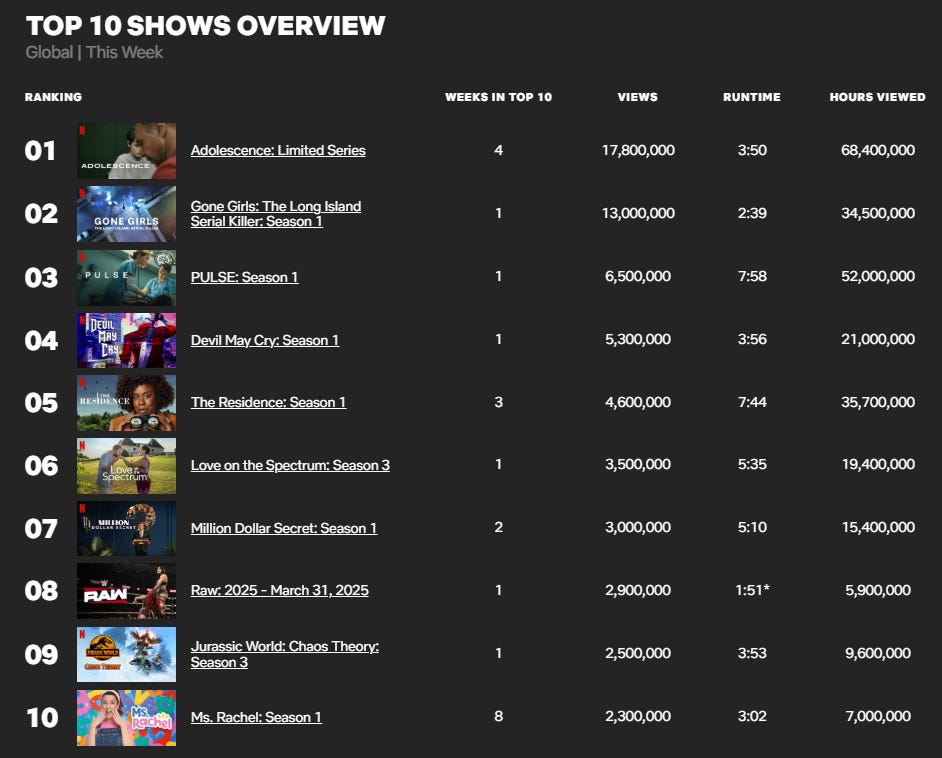Click the runtime value 3:53
The width and height of the screenshot is (942, 758).
pyautogui.click(x=752, y=653)
